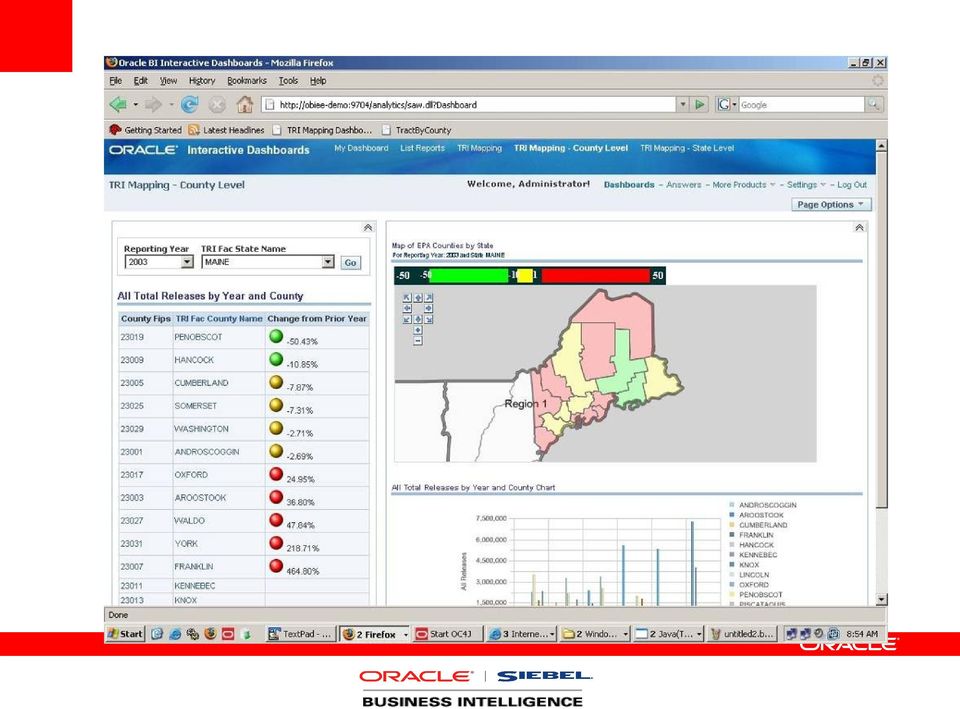Open the History menu
This screenshot has width=960, height=709.
pyautogui.click(x=202, y=81)
